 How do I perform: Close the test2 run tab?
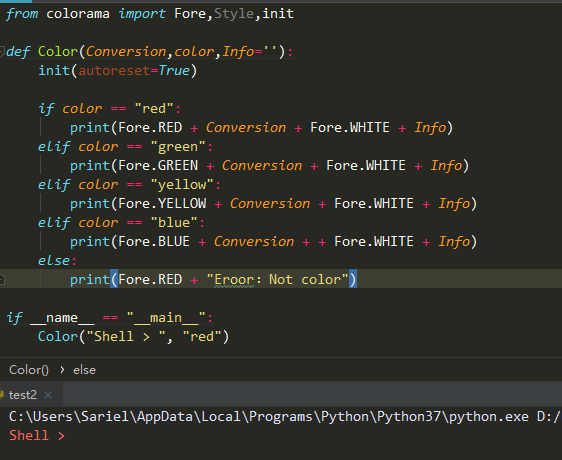pyautogui.click(x=48, y=395)
